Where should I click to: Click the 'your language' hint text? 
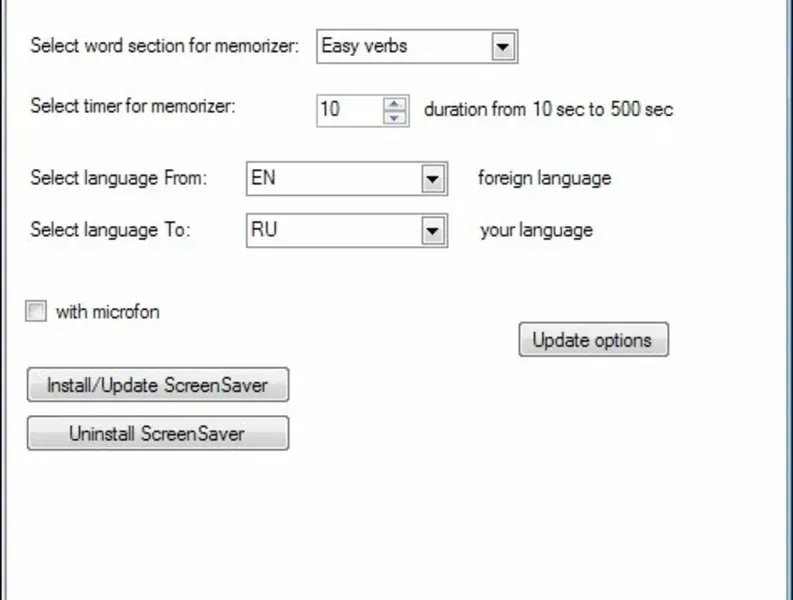point(536,230)
